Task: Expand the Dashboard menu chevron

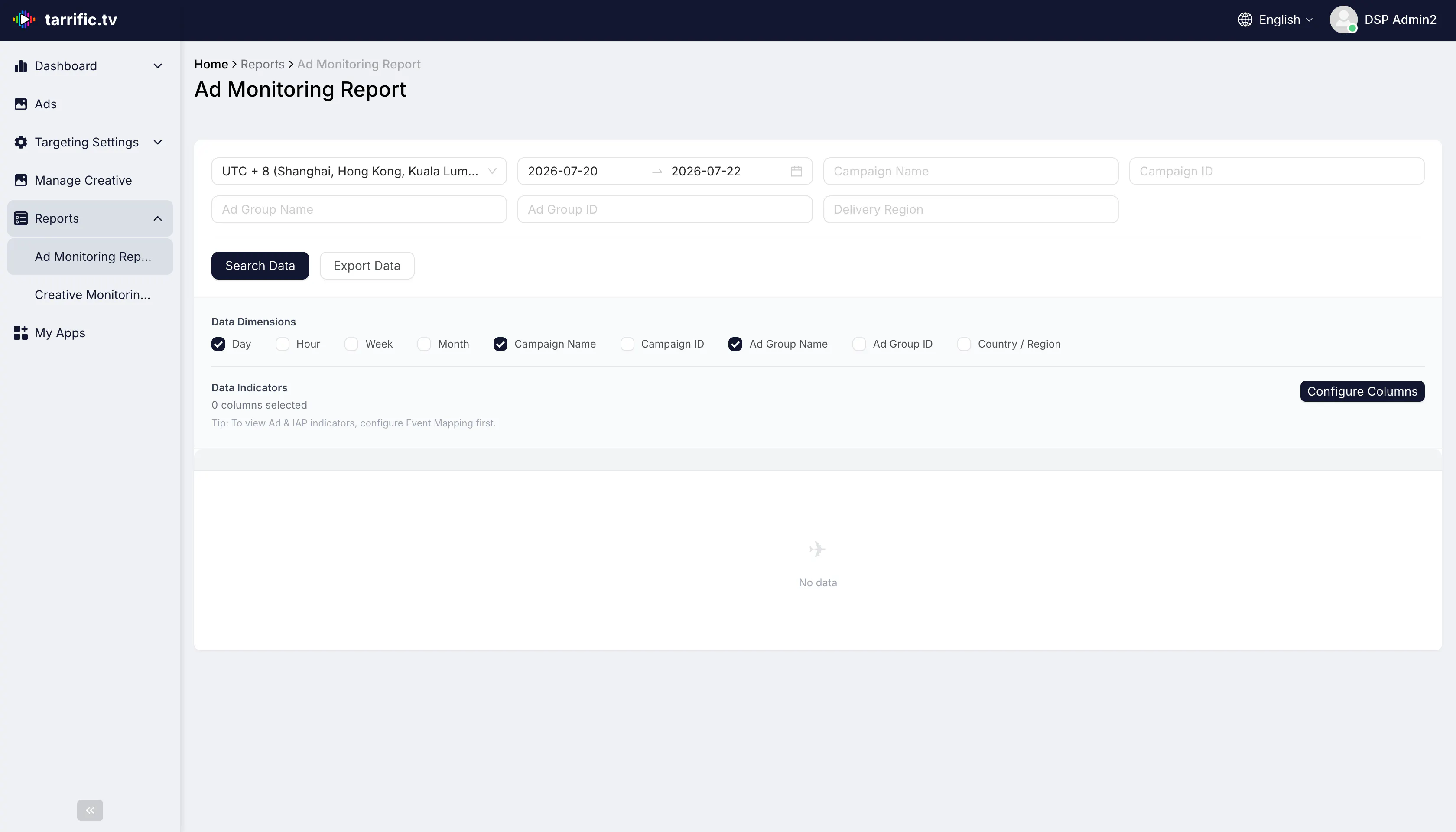Action: point(158,66)
